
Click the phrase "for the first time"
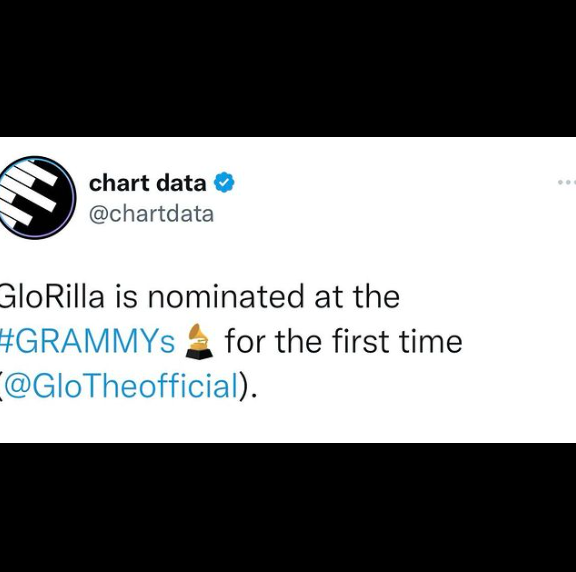[x=344, y=341]
